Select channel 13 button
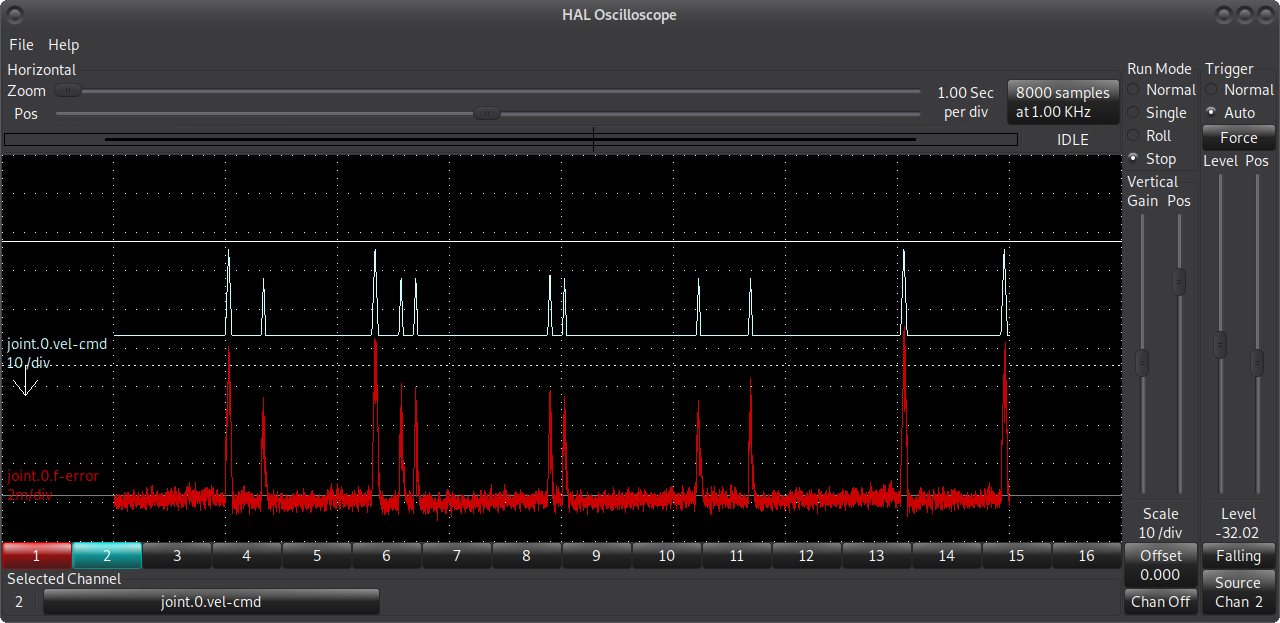 point(877,555)
